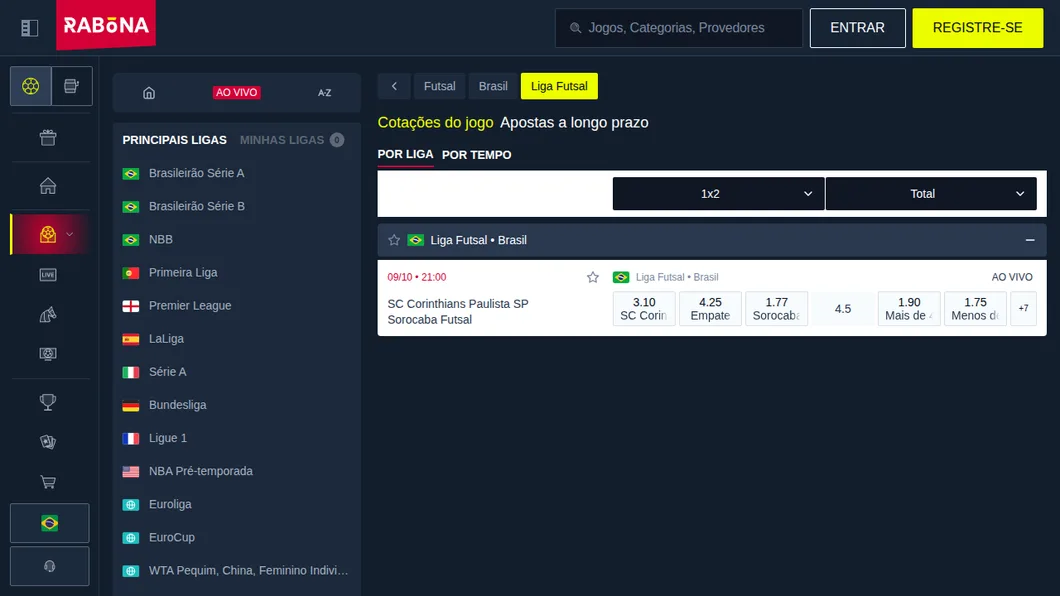
Task: Switch to the MINHAS LIGAS tab
Action: 282,140
